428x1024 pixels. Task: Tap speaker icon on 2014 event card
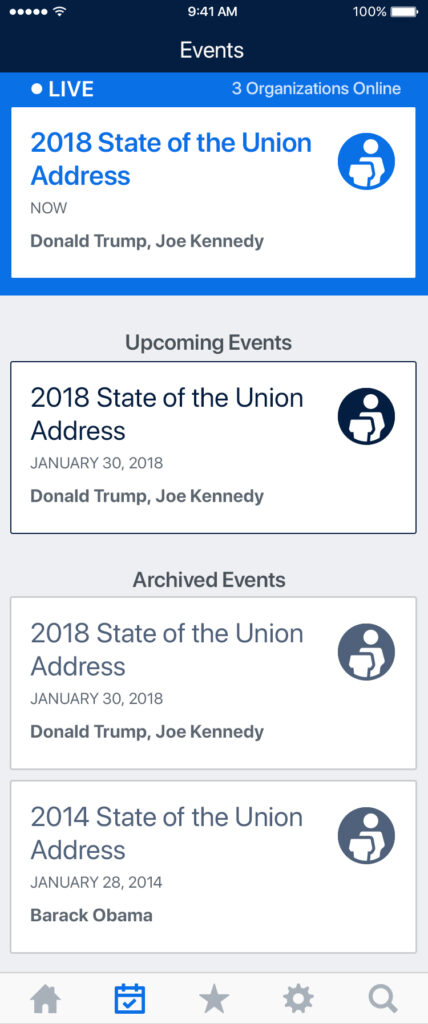(x=367, y=835)
